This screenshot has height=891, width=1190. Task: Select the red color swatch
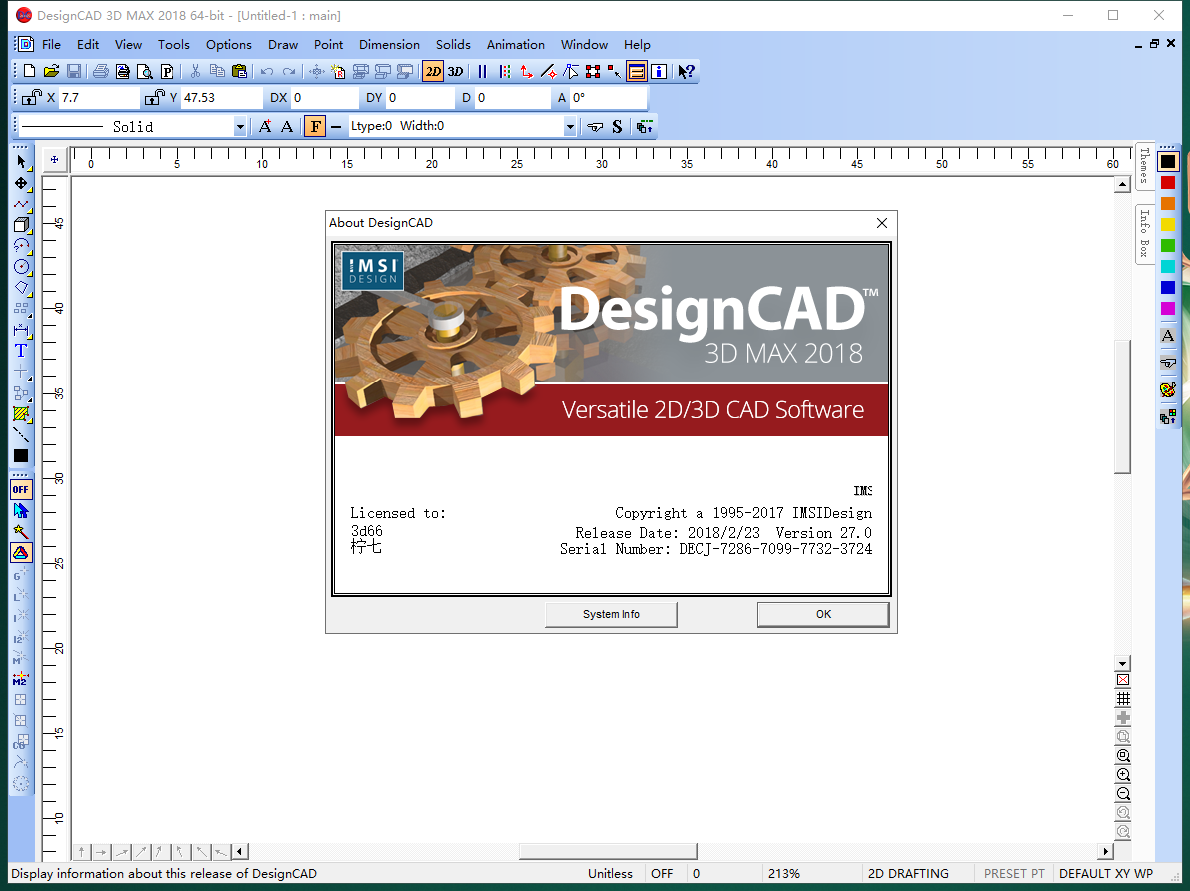pyautogui.click(x=1168, y=182)
